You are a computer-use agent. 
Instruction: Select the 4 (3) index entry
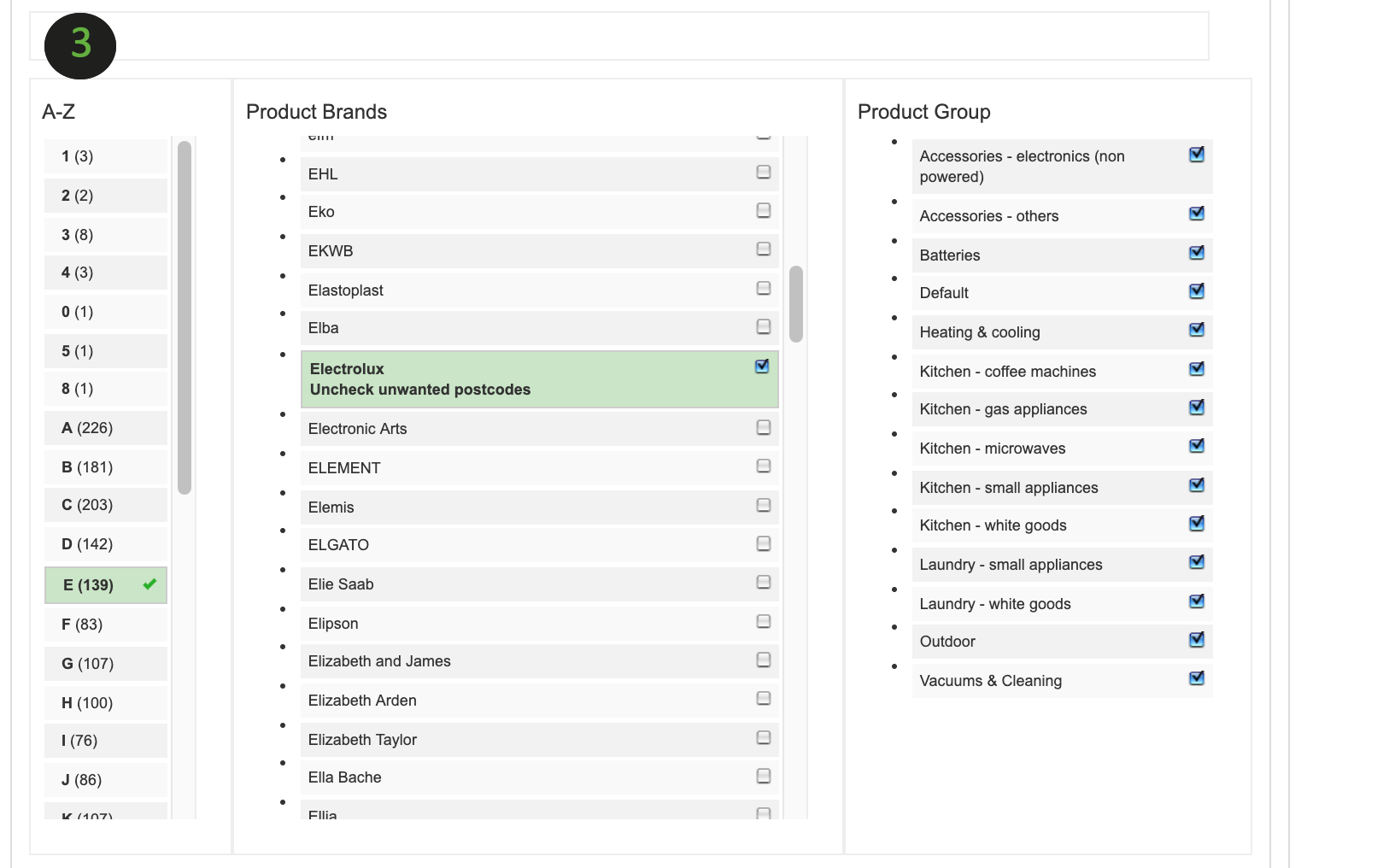click(x=106, y=273)
